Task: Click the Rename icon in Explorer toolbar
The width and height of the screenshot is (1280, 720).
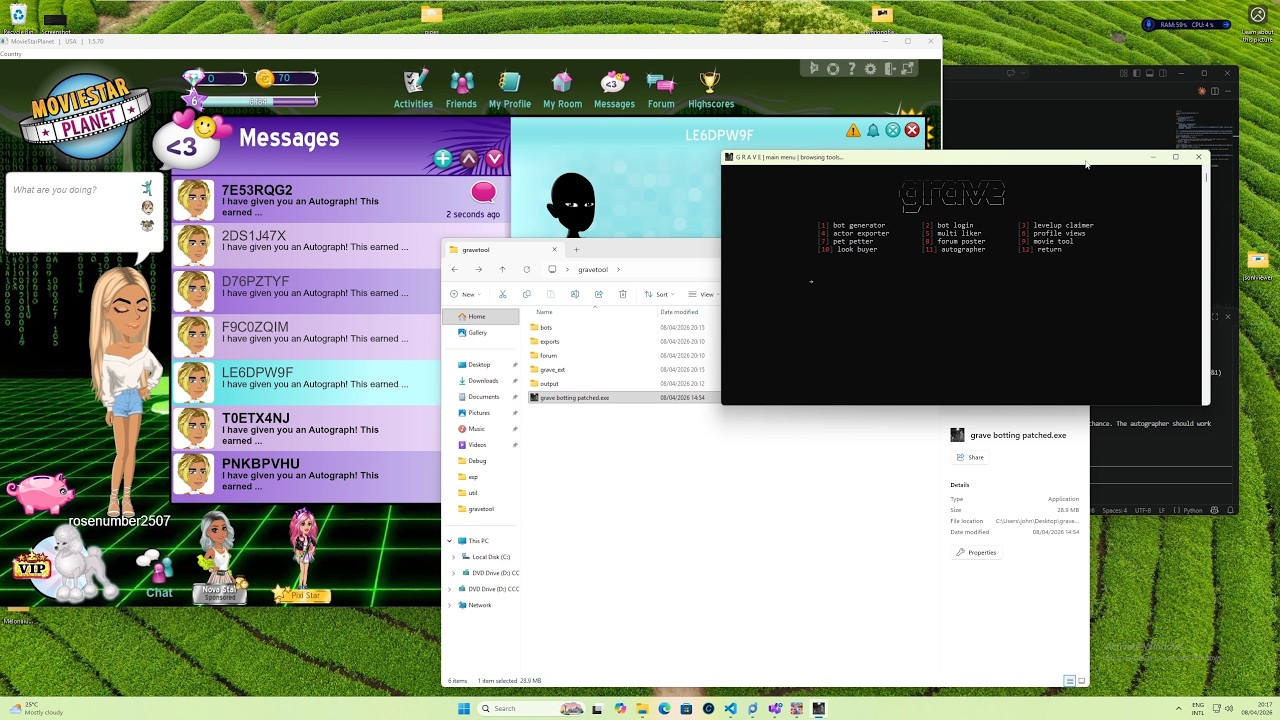Action: coord(574,294)
